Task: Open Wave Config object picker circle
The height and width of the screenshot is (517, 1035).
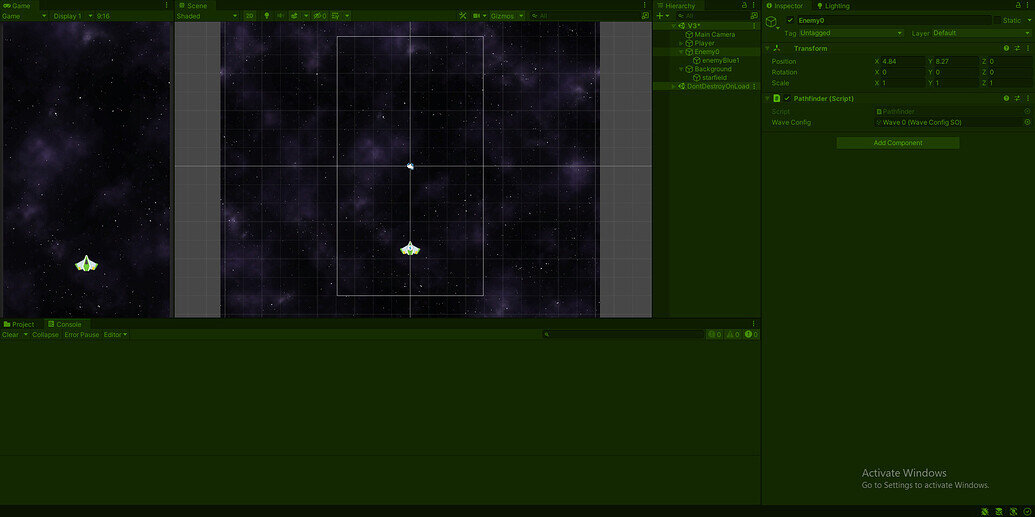Action: point(1027,122)
